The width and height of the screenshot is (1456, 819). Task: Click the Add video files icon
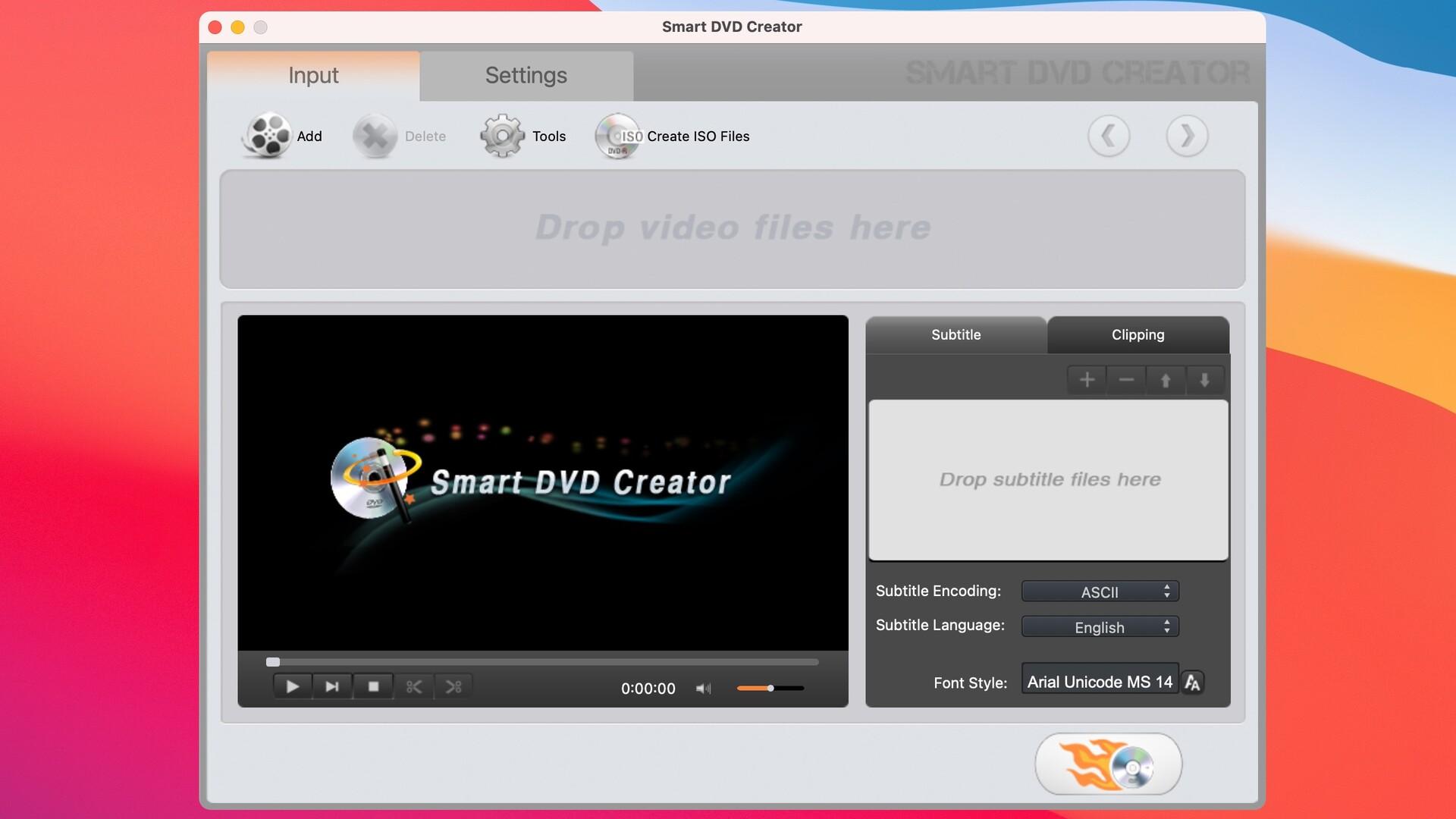pyautogui.click(x=266, y=135)
